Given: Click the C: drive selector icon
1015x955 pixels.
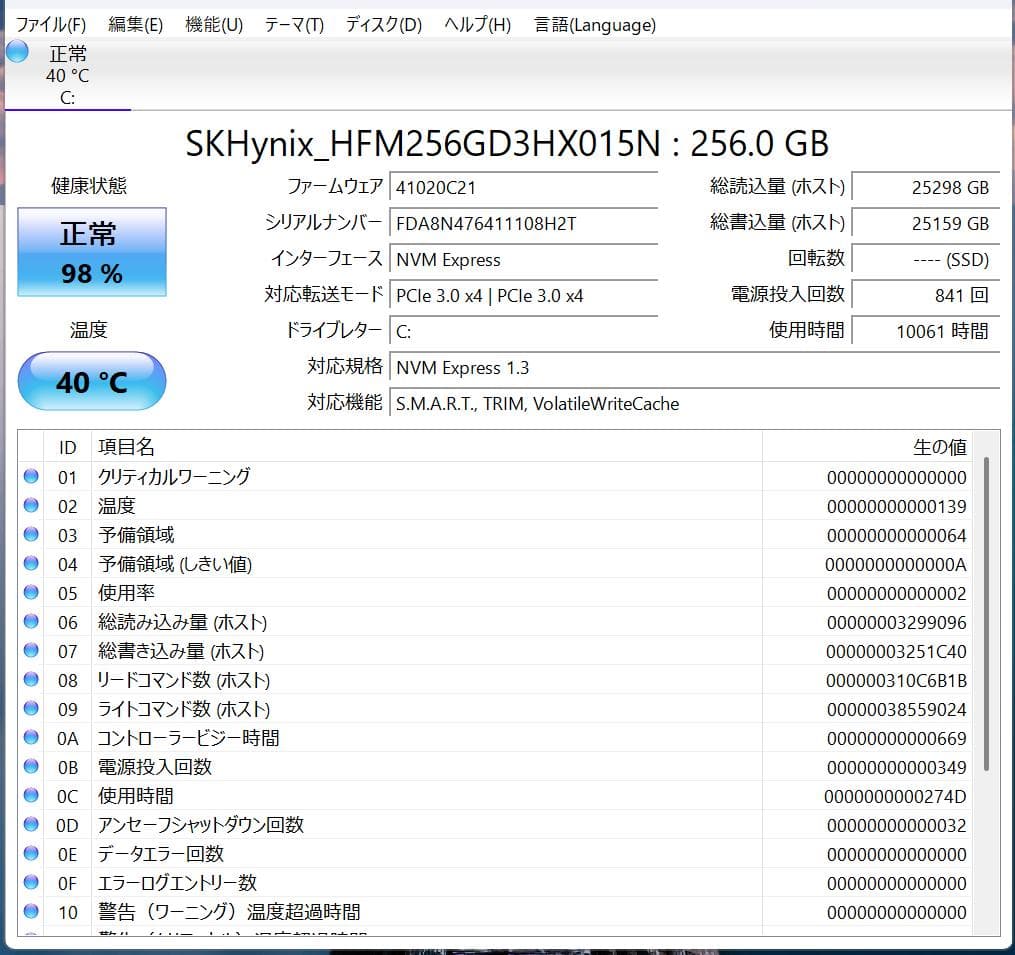Looking at the screenshot, I should tap(17, 51).
